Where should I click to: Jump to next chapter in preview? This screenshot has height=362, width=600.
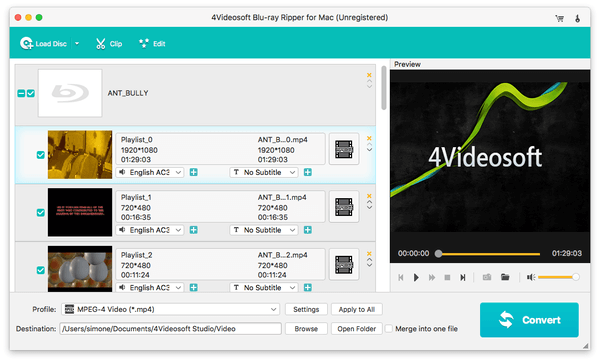(x=463, y=277)
